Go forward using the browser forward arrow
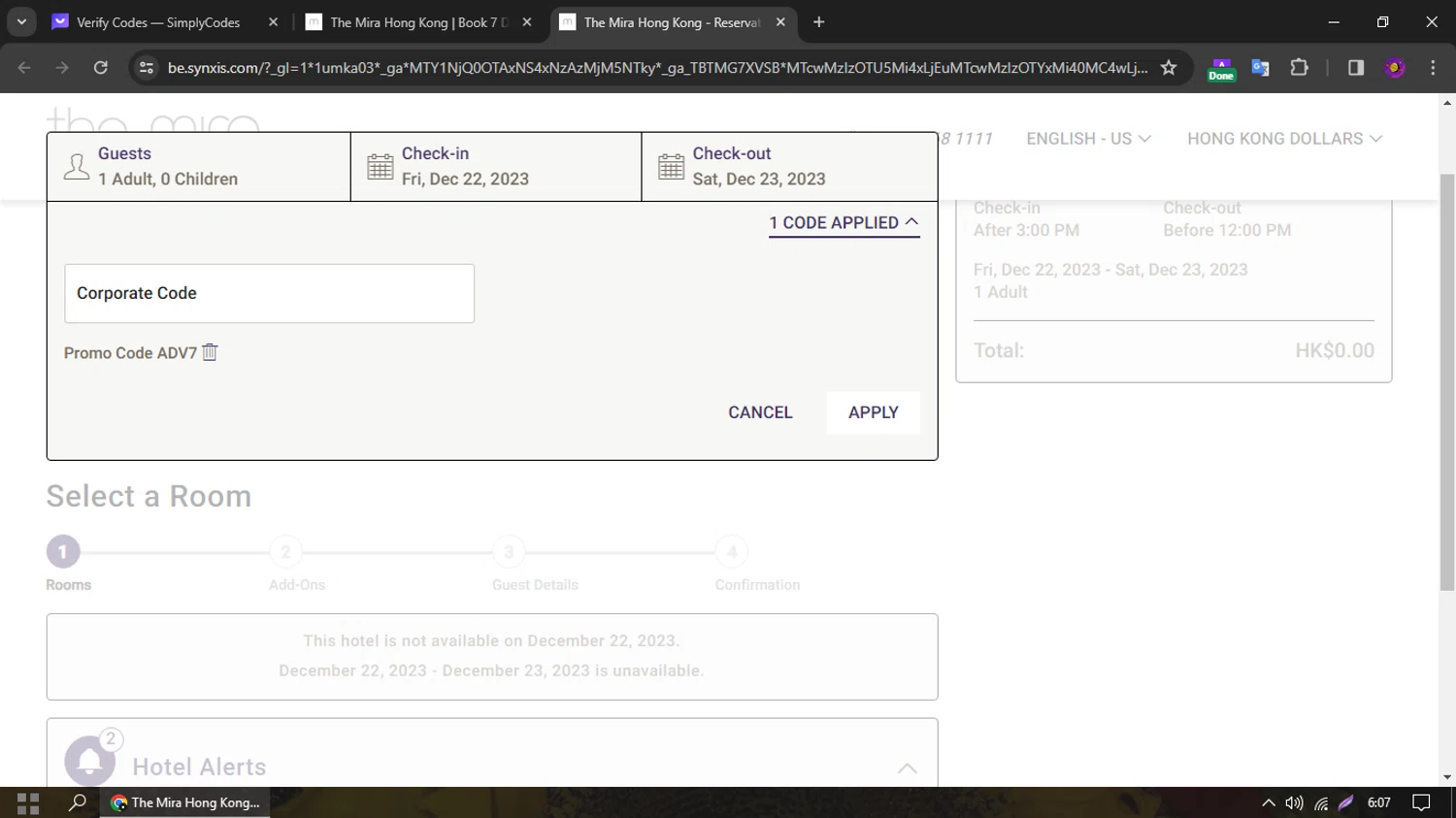This screenshot has width=1456, height=818. (x=62, y=67)
